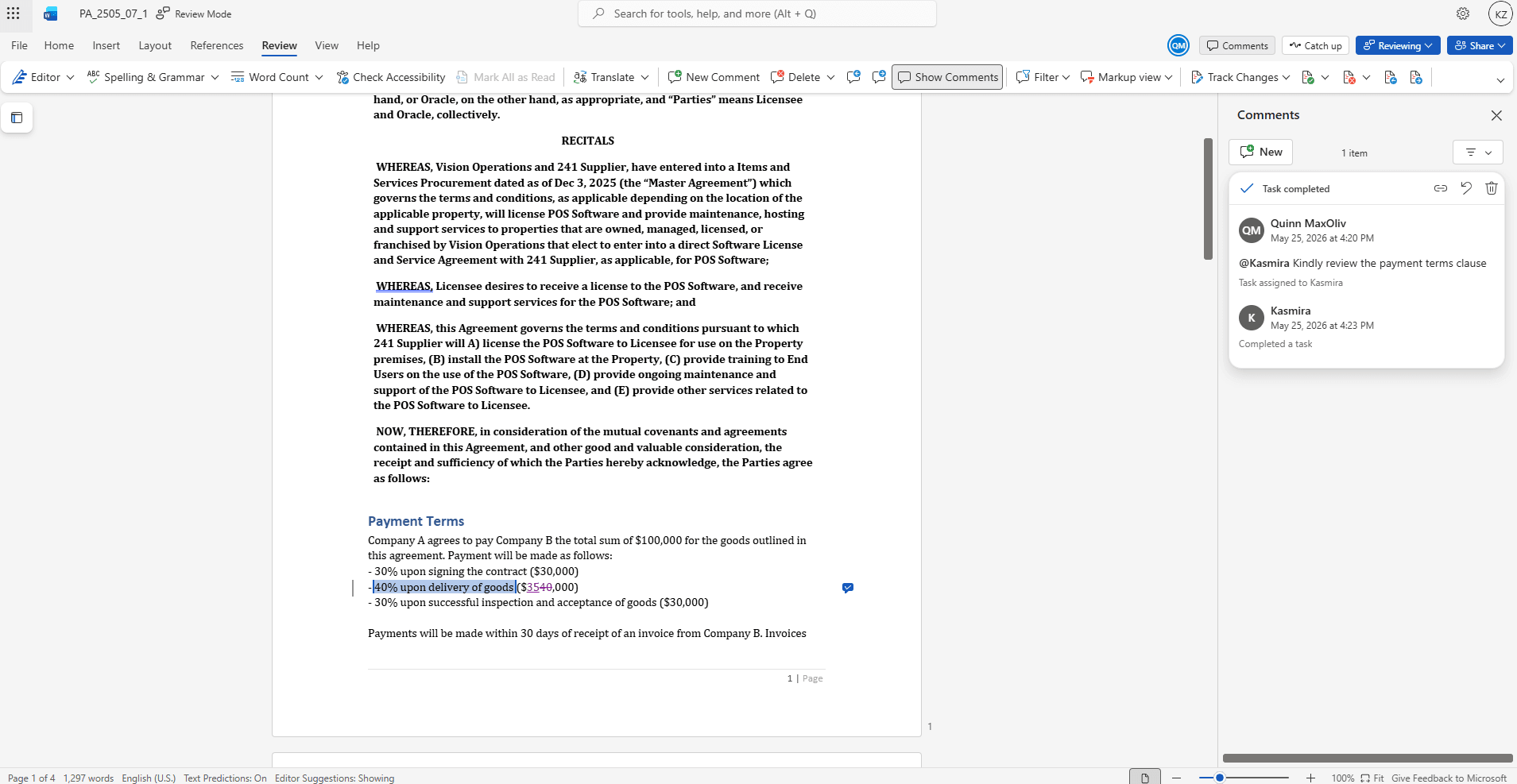
Task: Open the Translate dropdown arrow
Action: [644, 77]
